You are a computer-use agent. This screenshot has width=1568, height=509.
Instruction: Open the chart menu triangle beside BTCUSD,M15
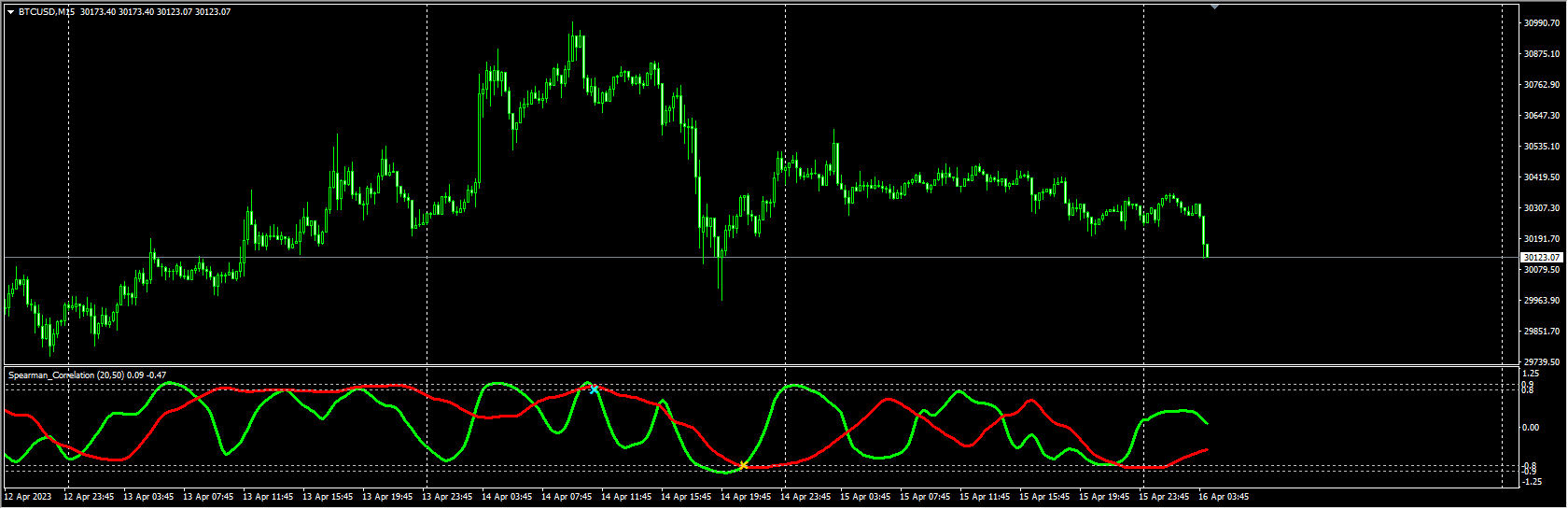click(11, 12)
